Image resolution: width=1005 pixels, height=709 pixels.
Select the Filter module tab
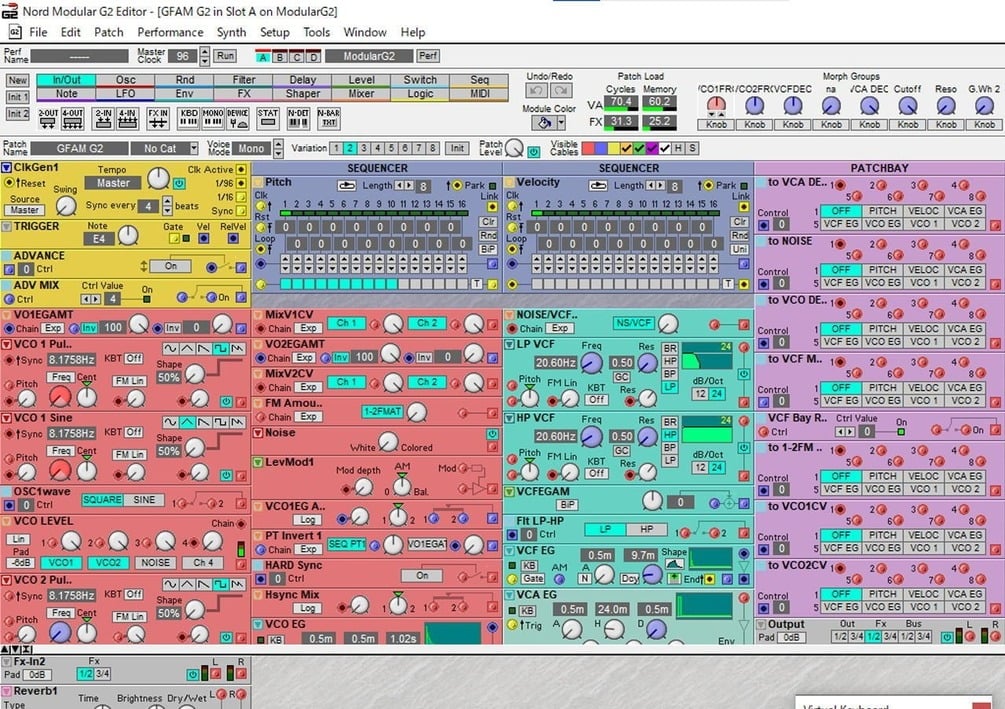244,80
